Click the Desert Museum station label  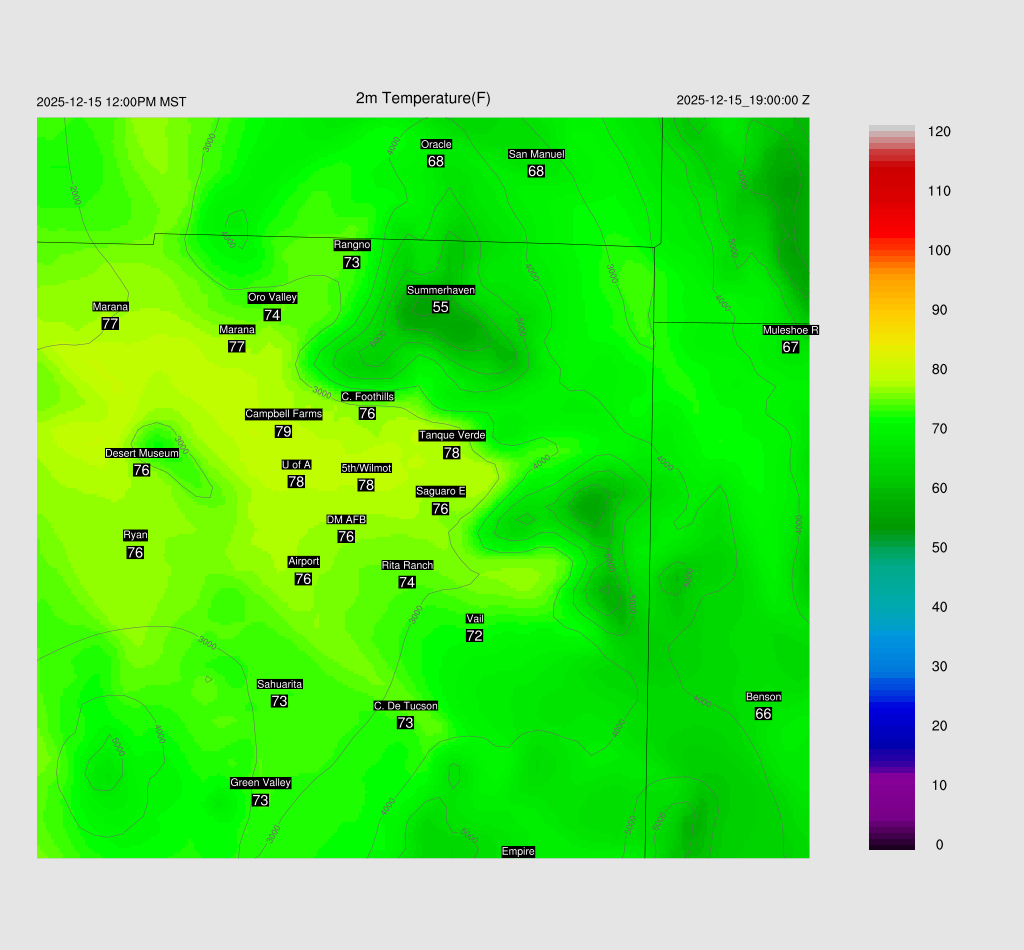click(x=142, y=453)
